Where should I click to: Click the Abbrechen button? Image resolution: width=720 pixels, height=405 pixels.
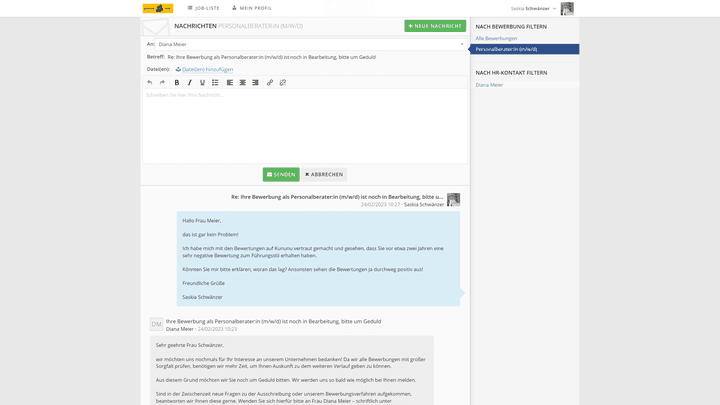point(324,174)
